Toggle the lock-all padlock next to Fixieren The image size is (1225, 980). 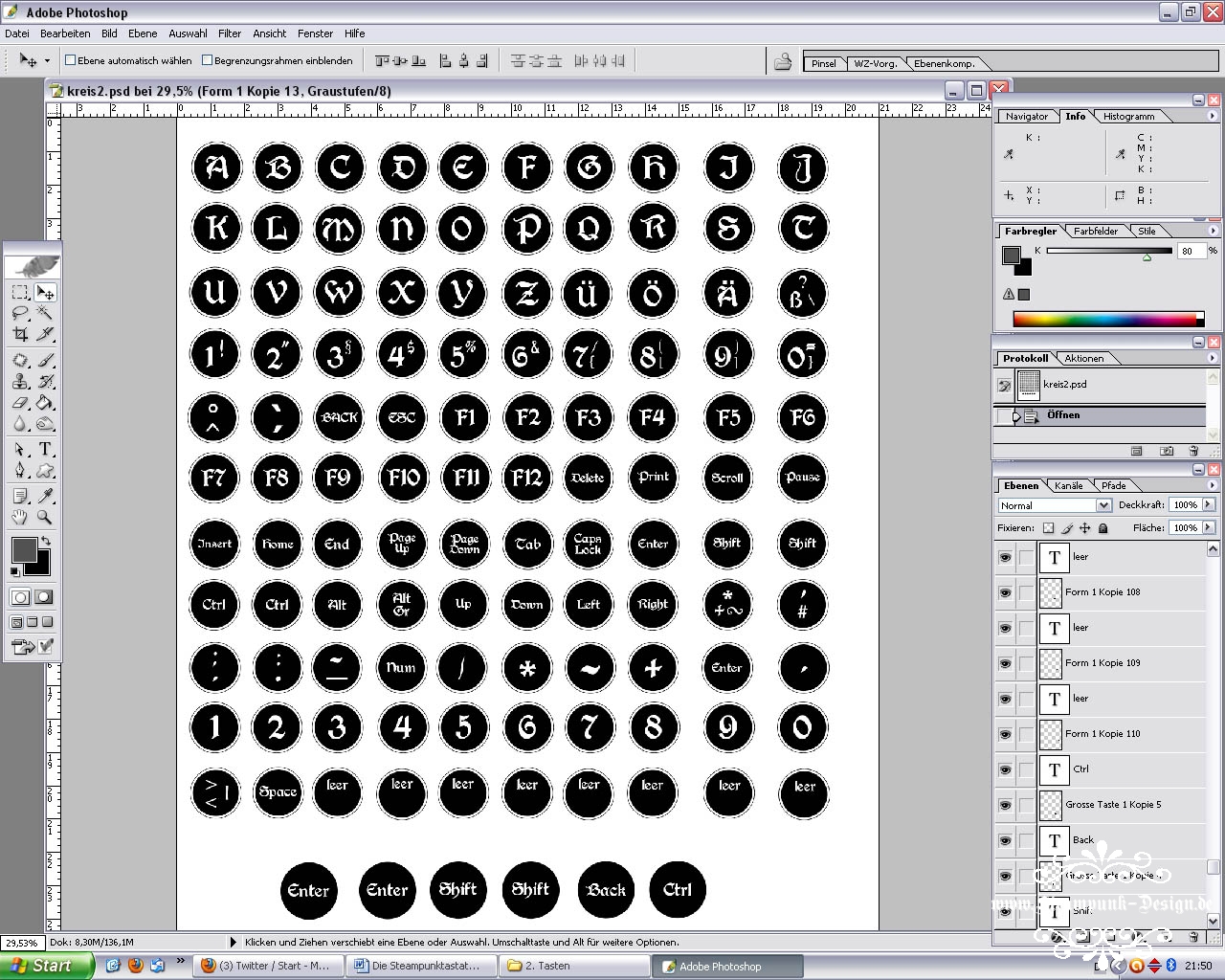[1103, 528]
